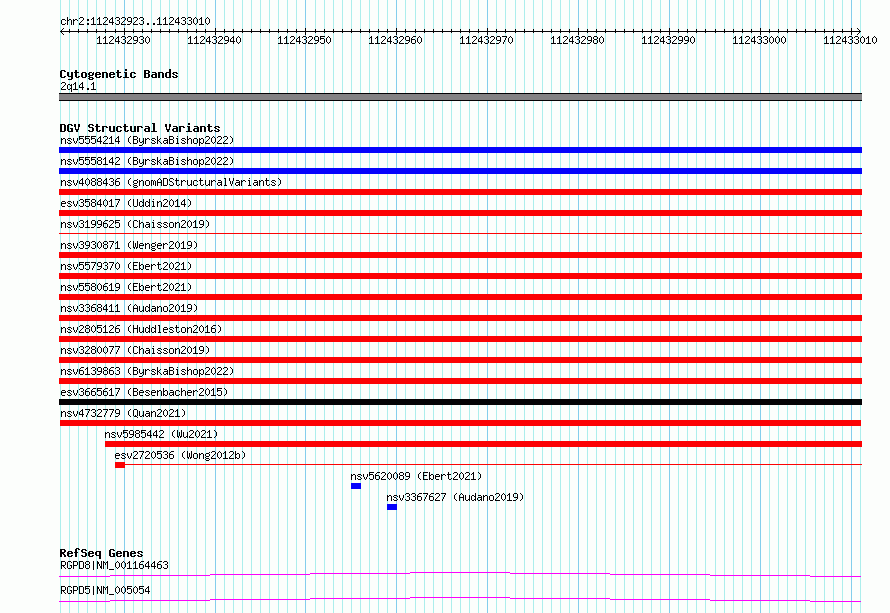
Task: Click the nsv5579370 (Ebert2021) label
Action: click(x=126, y=266)
